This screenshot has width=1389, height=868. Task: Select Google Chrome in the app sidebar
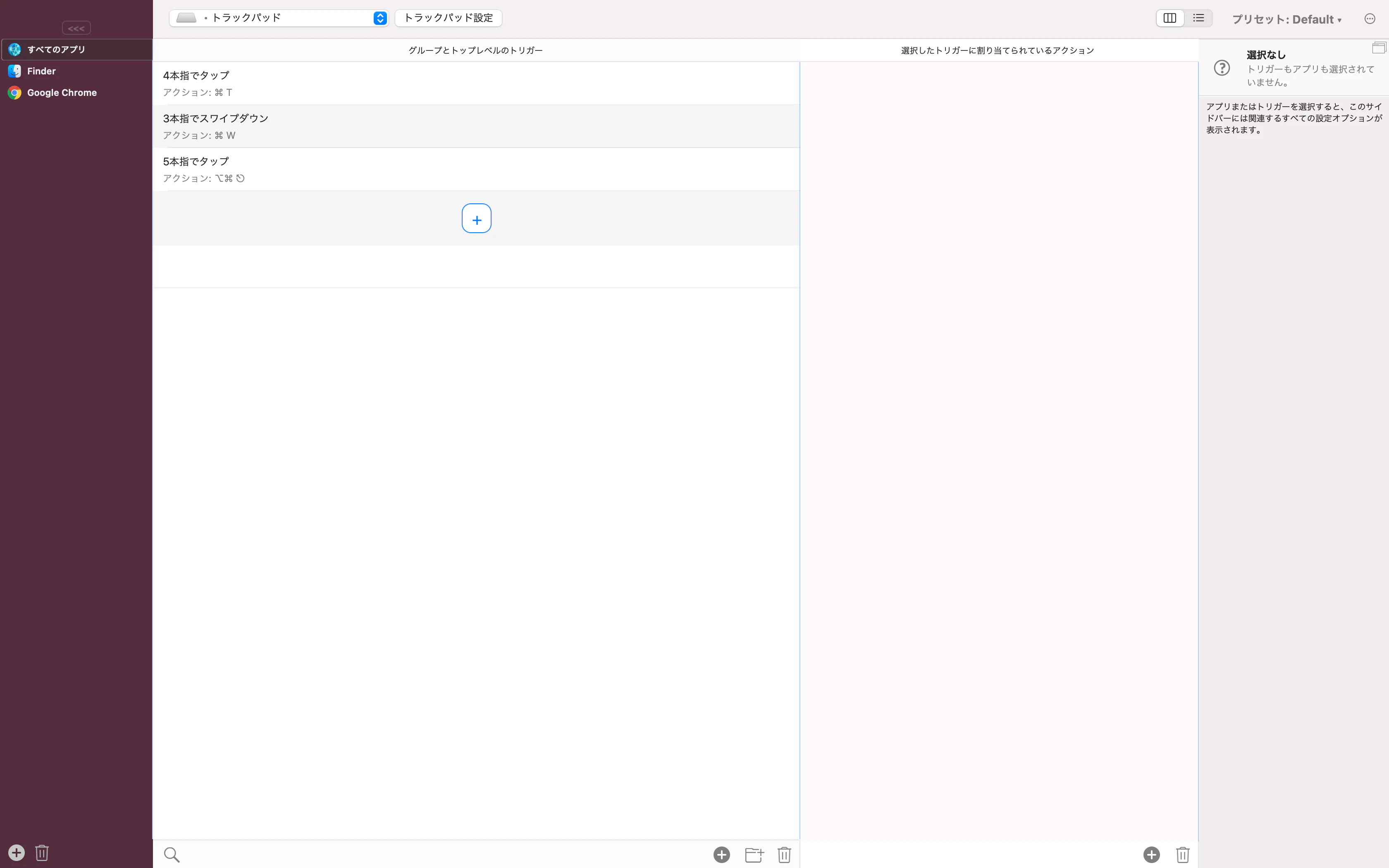click(x=62, y=93)
